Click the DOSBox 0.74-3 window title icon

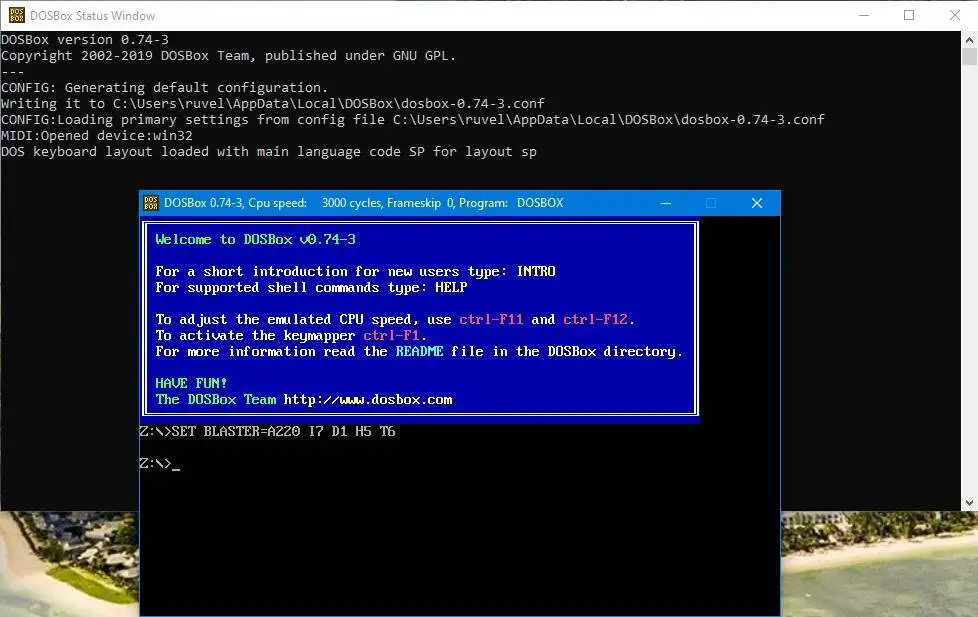151,203
